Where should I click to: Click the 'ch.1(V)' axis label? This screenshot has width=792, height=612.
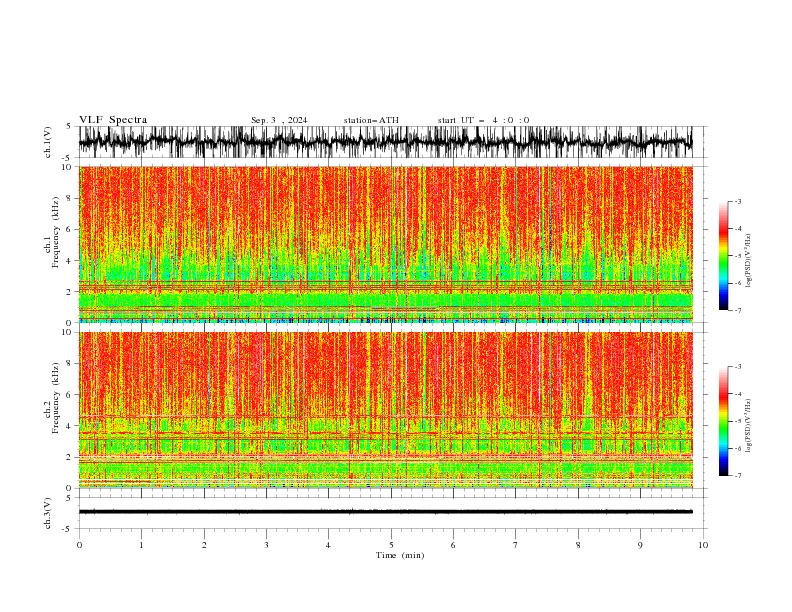pos(48,142)
